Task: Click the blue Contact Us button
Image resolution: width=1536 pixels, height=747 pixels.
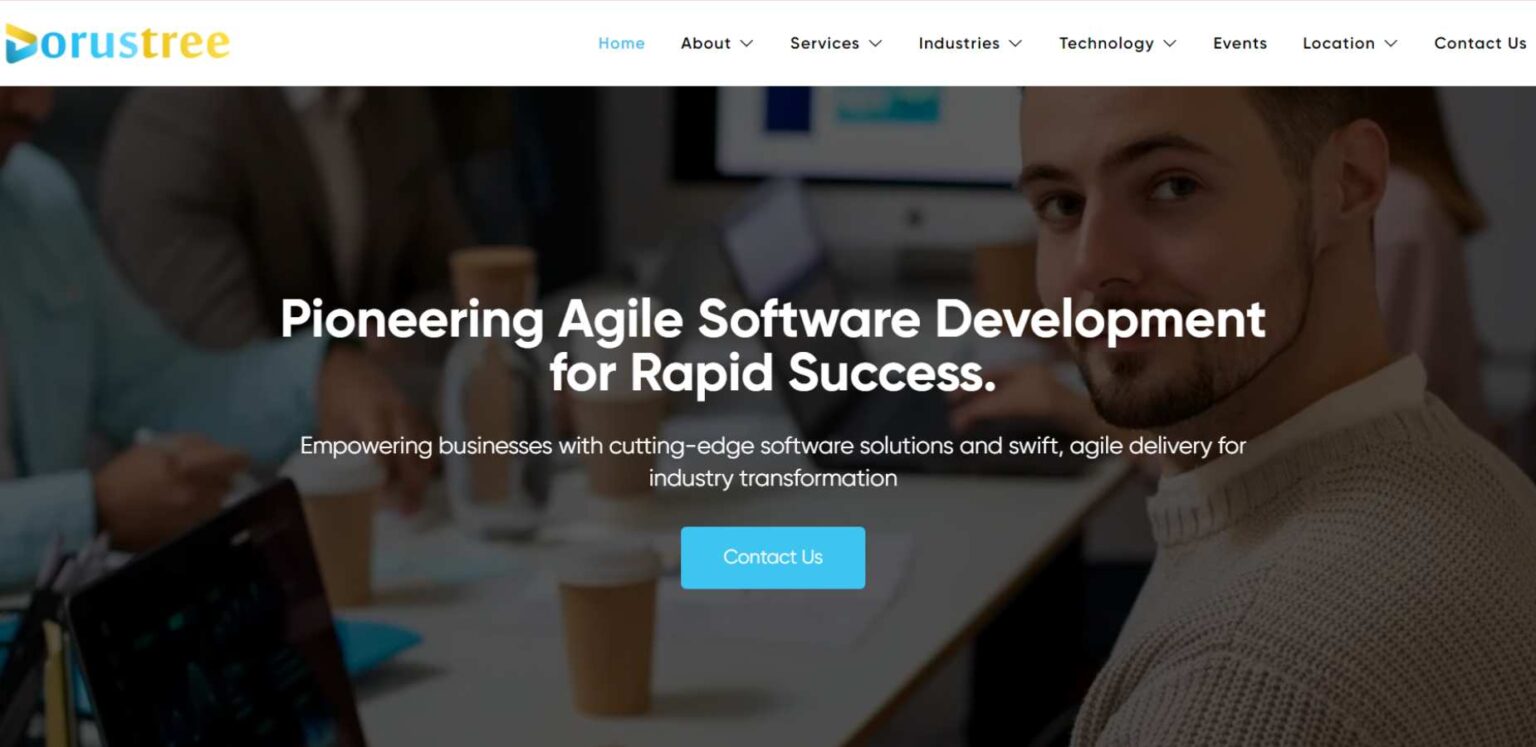Action: tap(773, 557)
